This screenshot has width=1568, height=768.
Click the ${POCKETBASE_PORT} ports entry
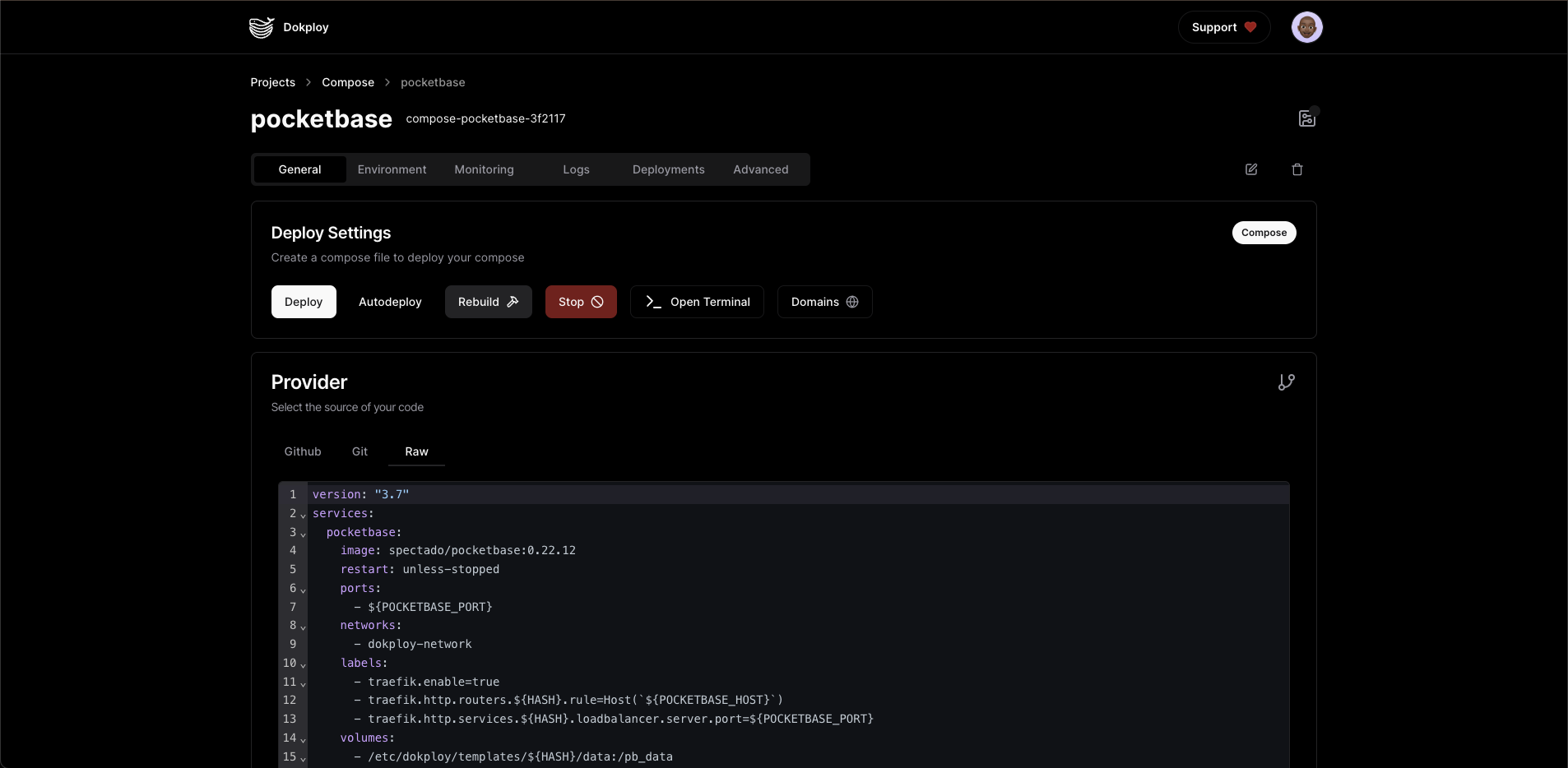(x=799, y=607)
